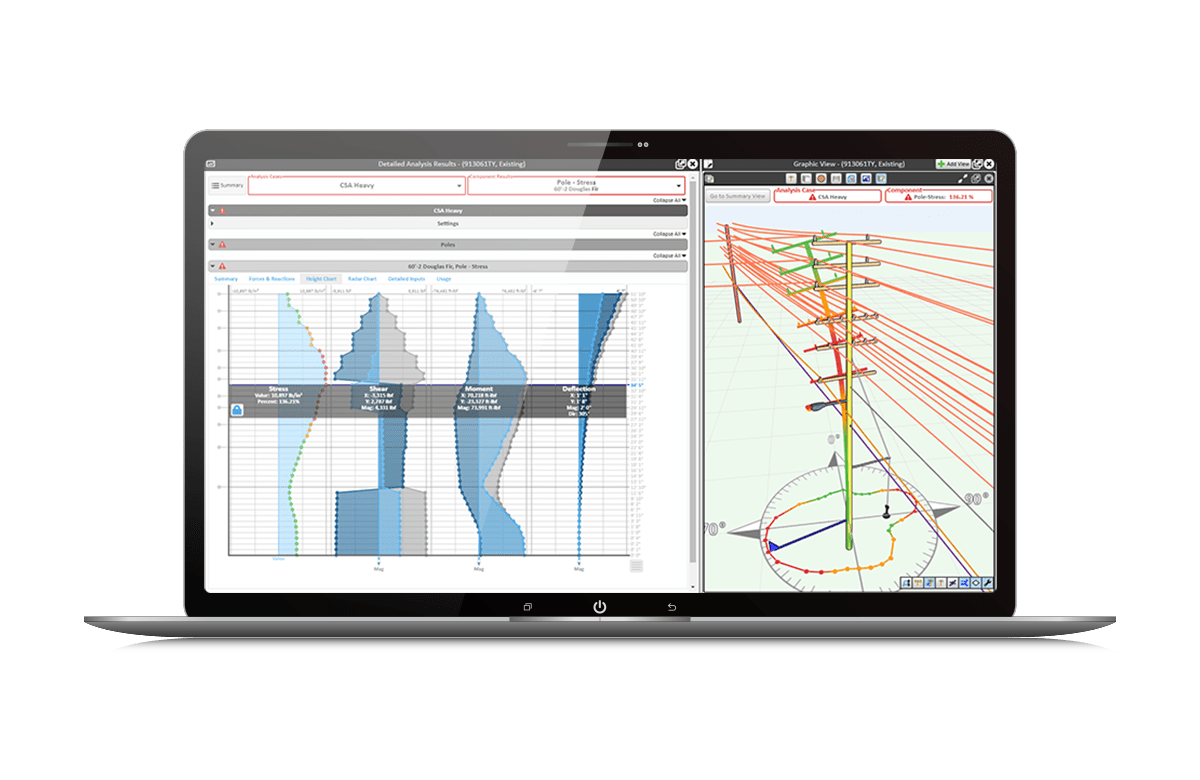Viewport: 1200px width, 780px height.
Task: Expand the Settings section
Action: (x=212, y=224)
